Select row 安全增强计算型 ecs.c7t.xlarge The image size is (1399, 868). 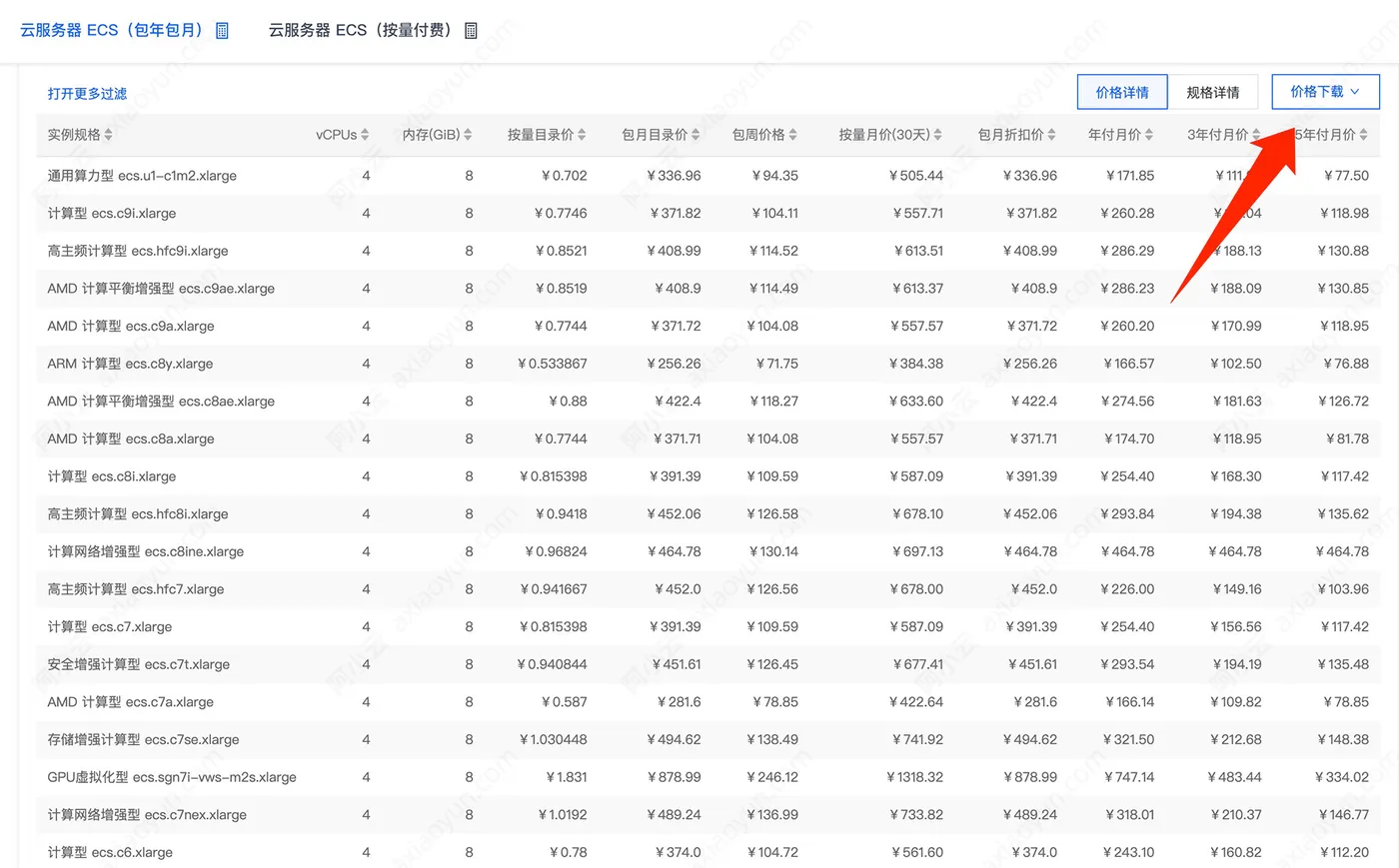pyautogui.click(x=707, y=664)
